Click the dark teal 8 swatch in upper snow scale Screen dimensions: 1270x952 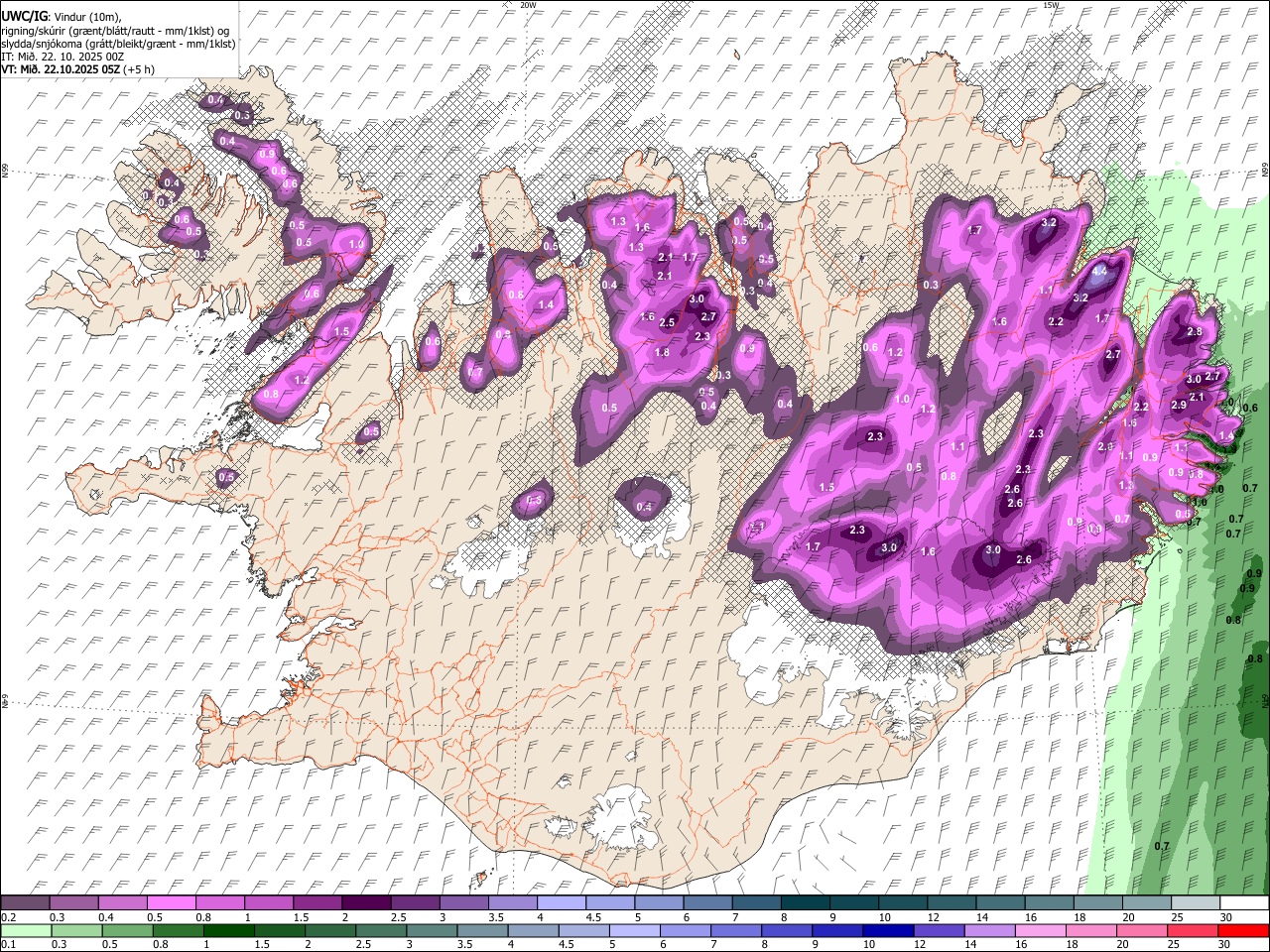point(805,903)
